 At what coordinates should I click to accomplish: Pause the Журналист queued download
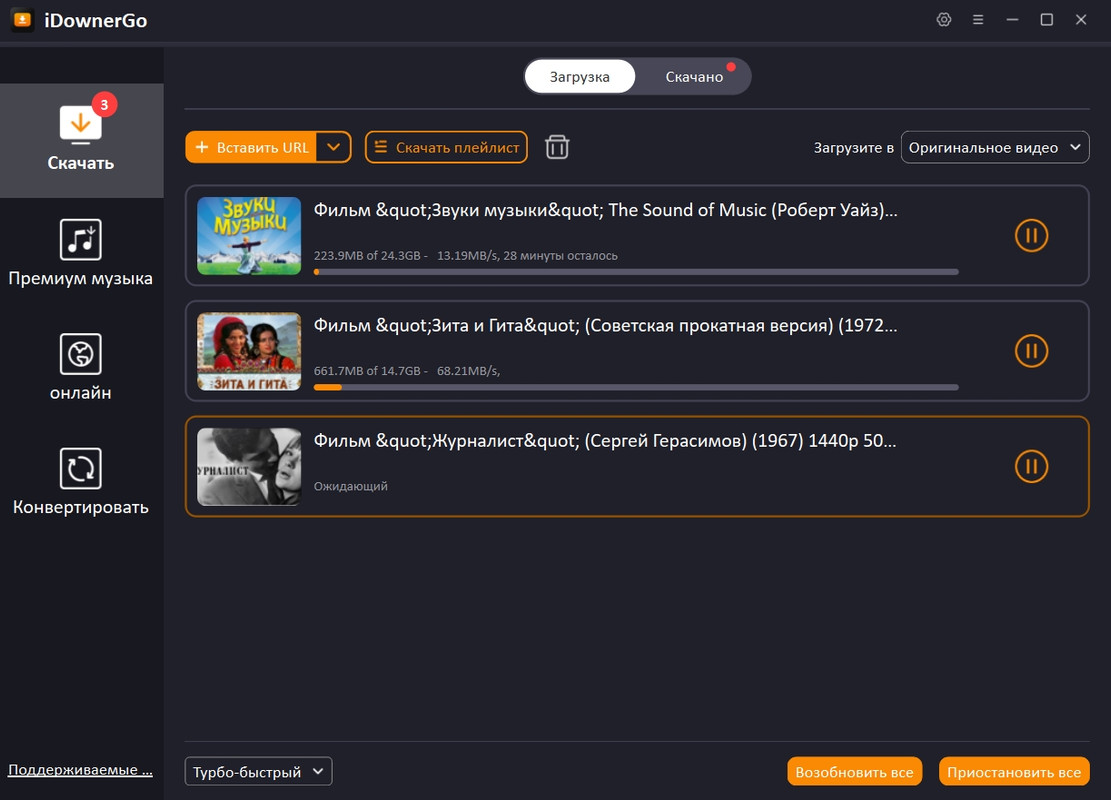(1031, 466)
